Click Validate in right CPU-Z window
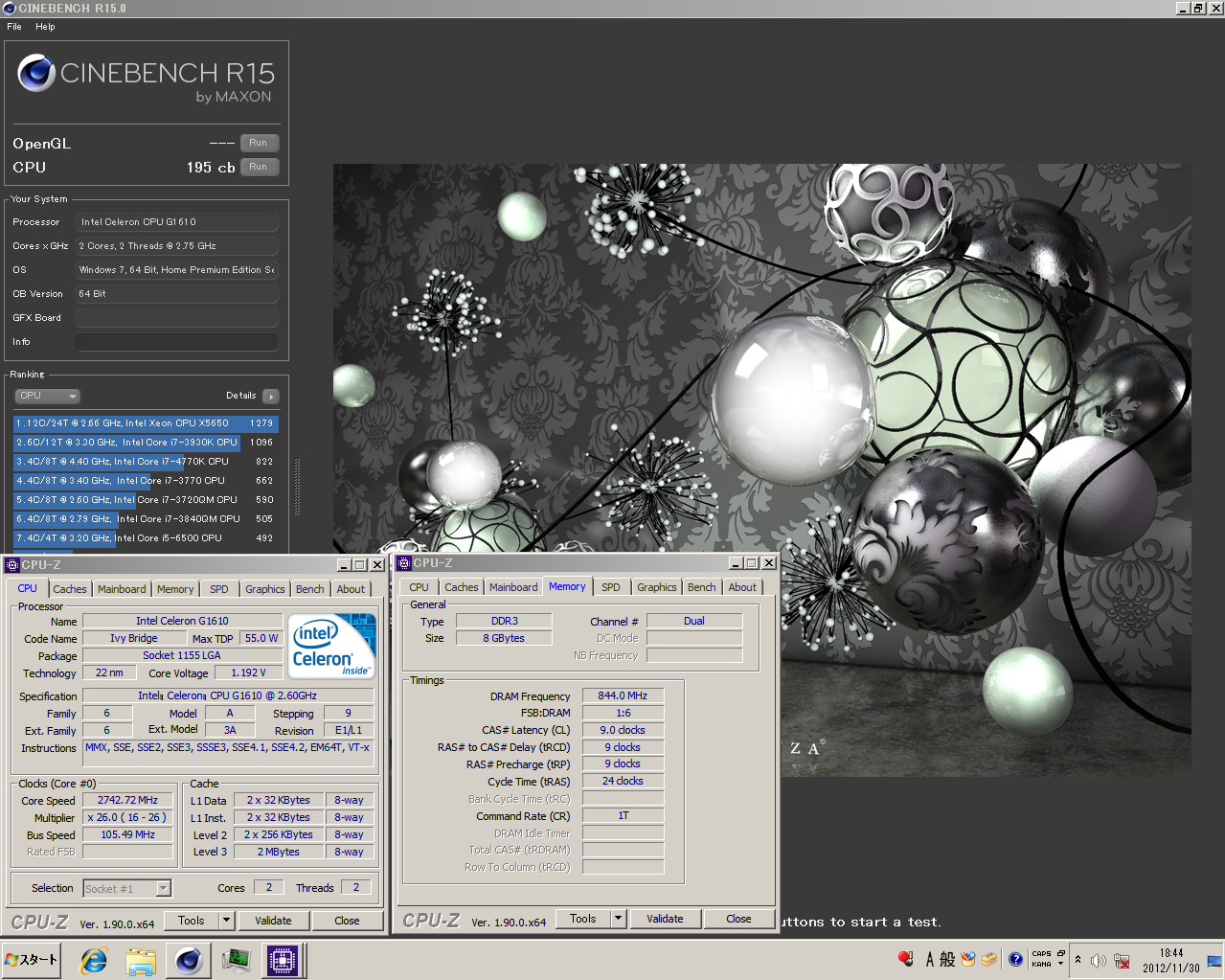The image size is (1225, 980). coord(665,919)
